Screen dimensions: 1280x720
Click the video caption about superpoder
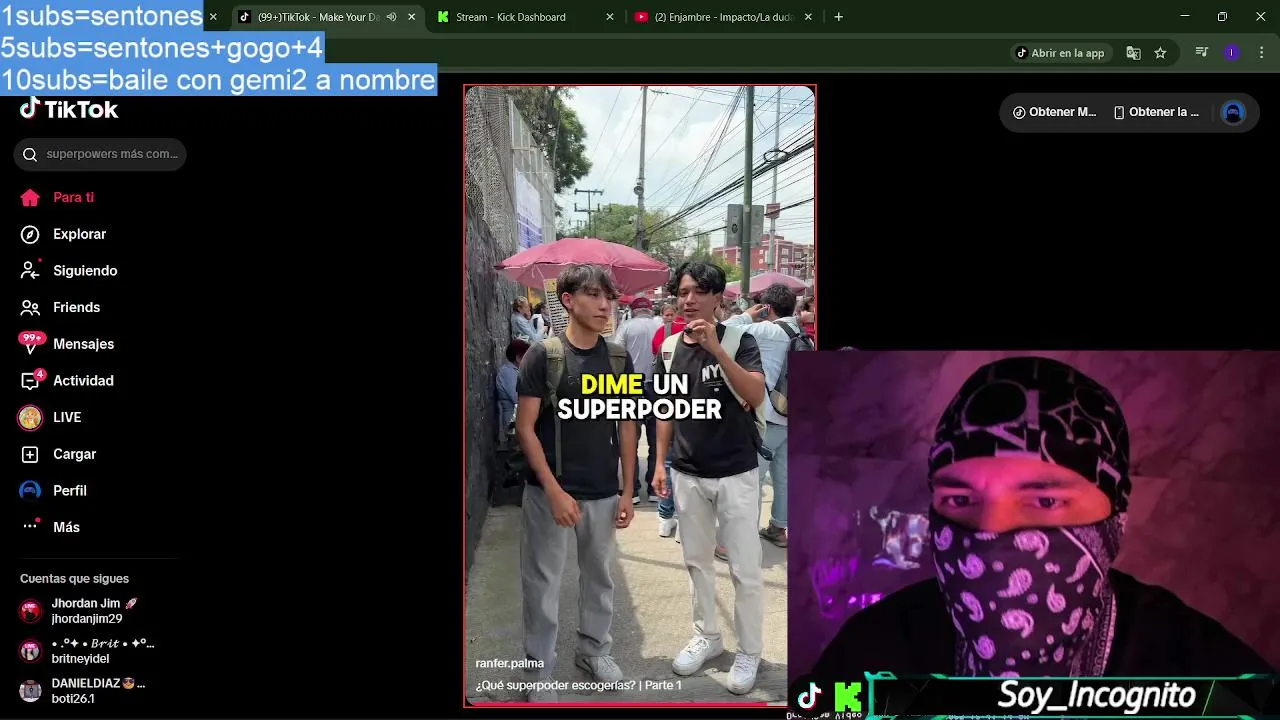coord(579,685)
